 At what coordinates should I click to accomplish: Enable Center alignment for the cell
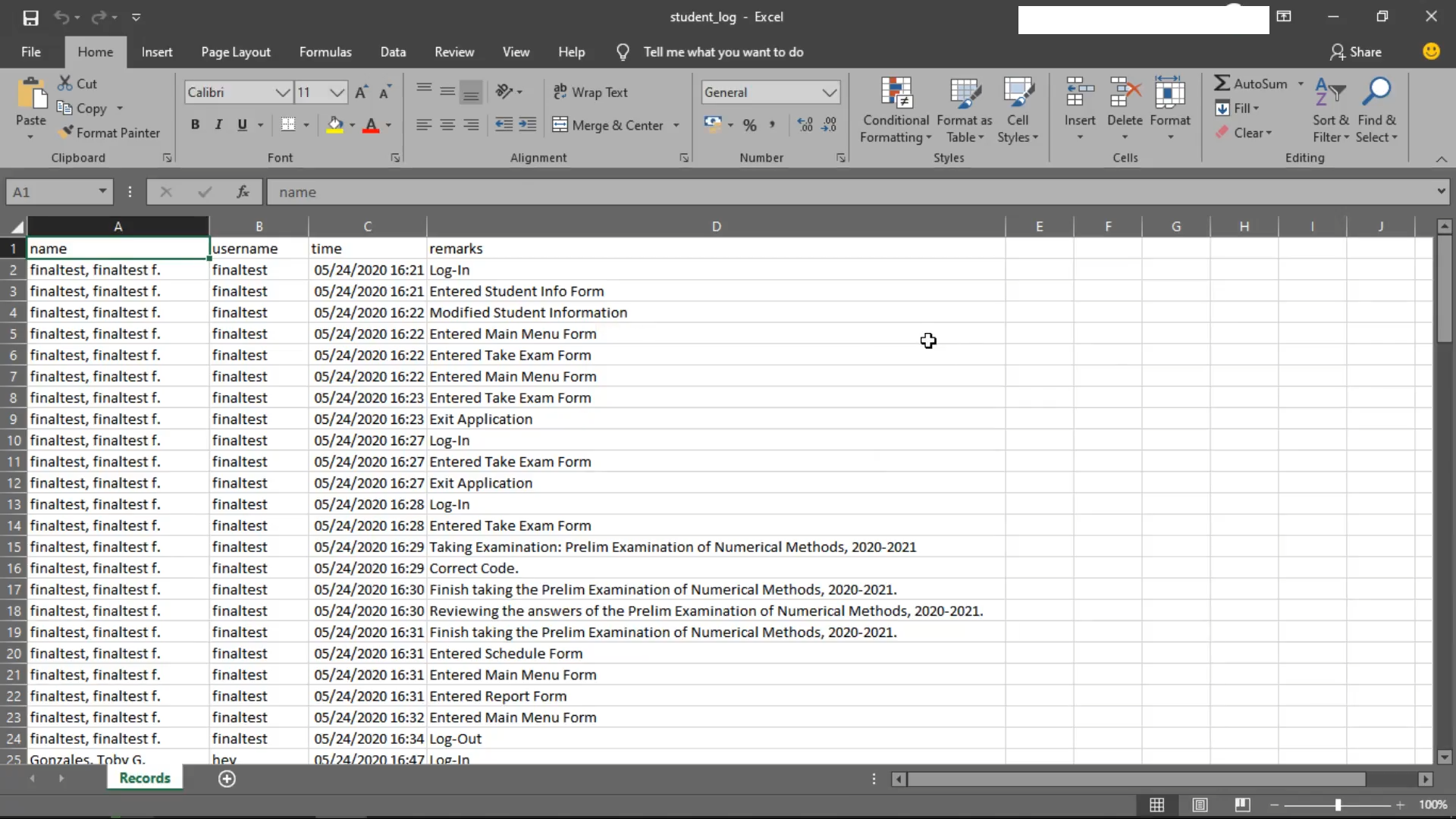447,124
